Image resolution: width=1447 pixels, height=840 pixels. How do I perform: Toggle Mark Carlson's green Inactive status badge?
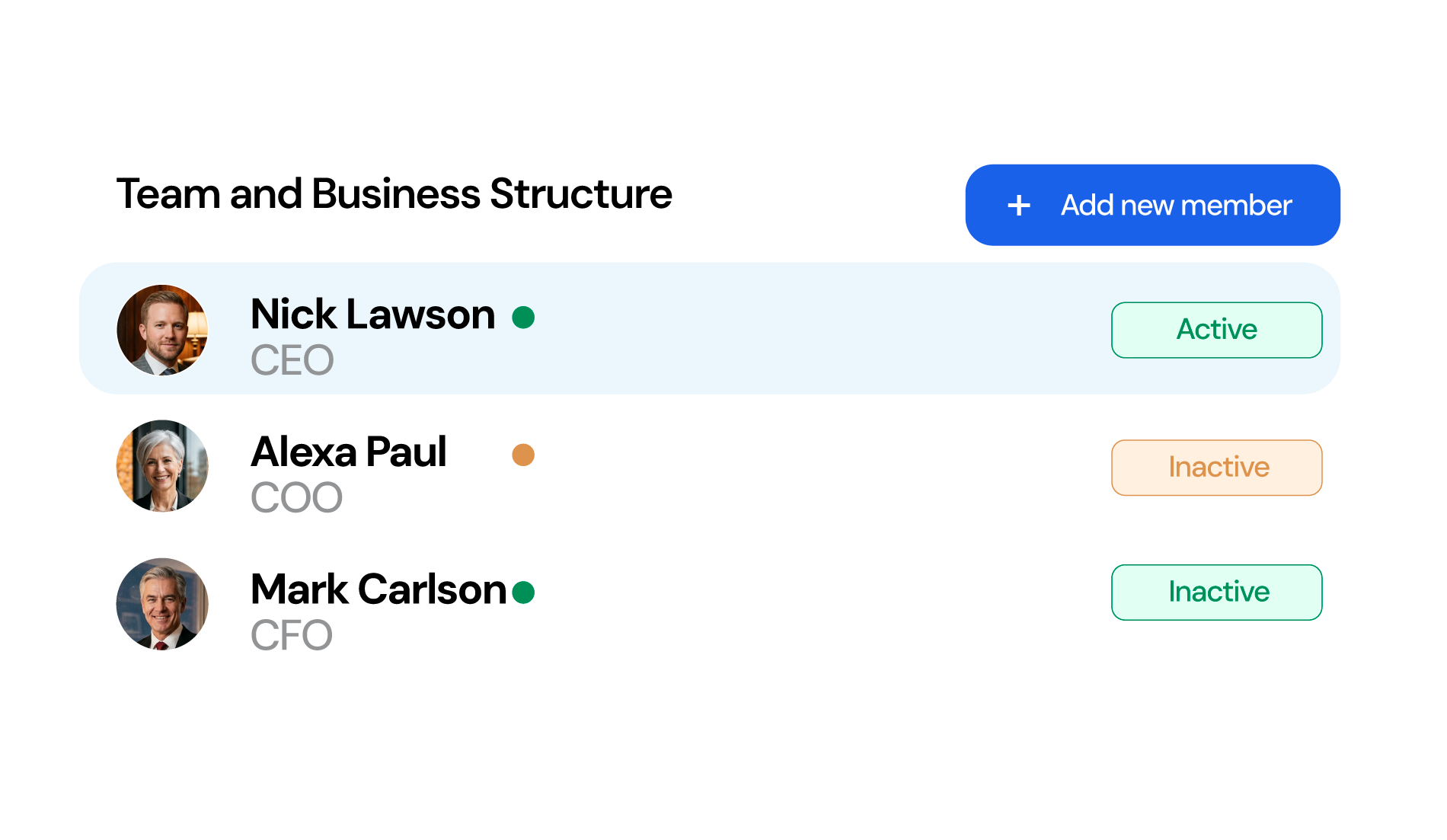pyautogui.click(x=1216, y=592)
